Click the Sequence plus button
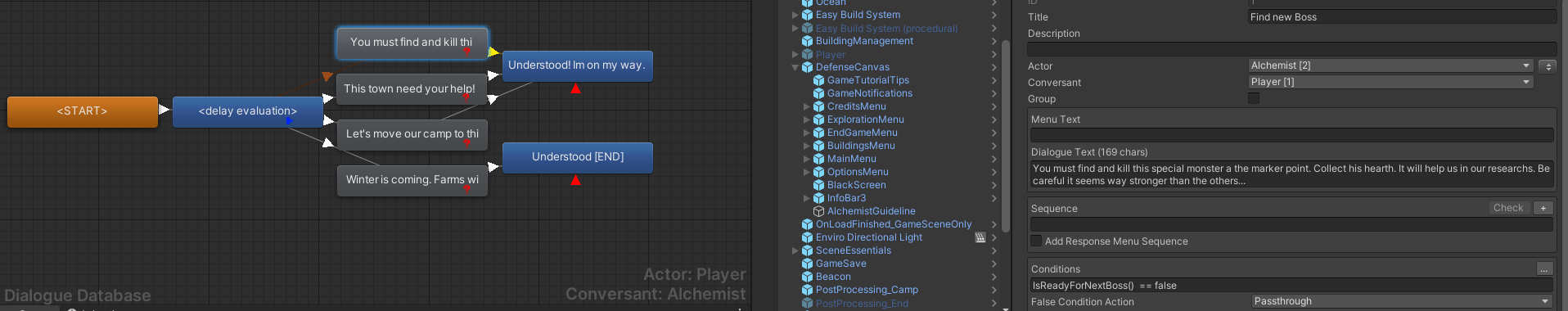 1543,208
